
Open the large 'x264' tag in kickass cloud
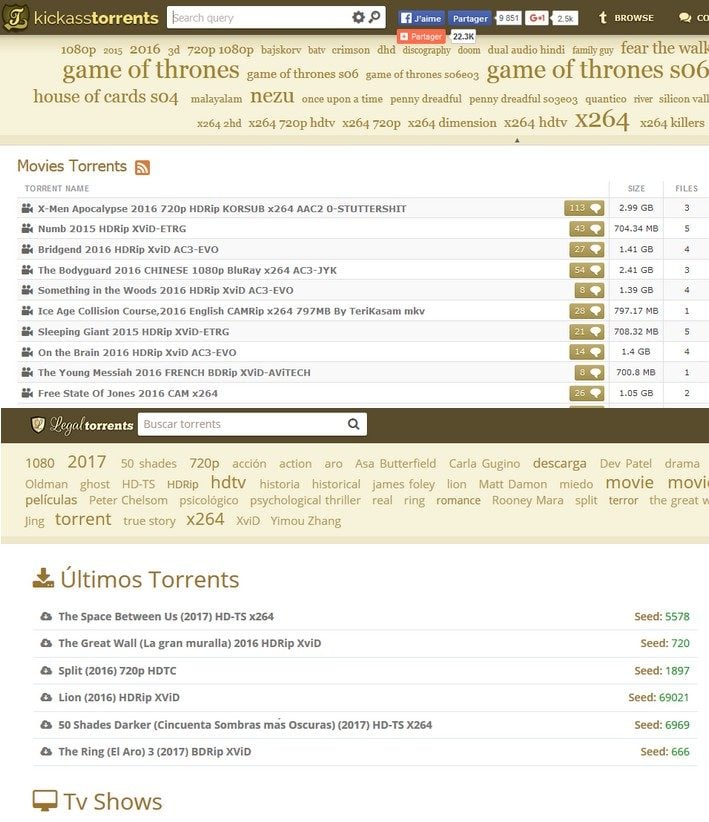[601, 121]
